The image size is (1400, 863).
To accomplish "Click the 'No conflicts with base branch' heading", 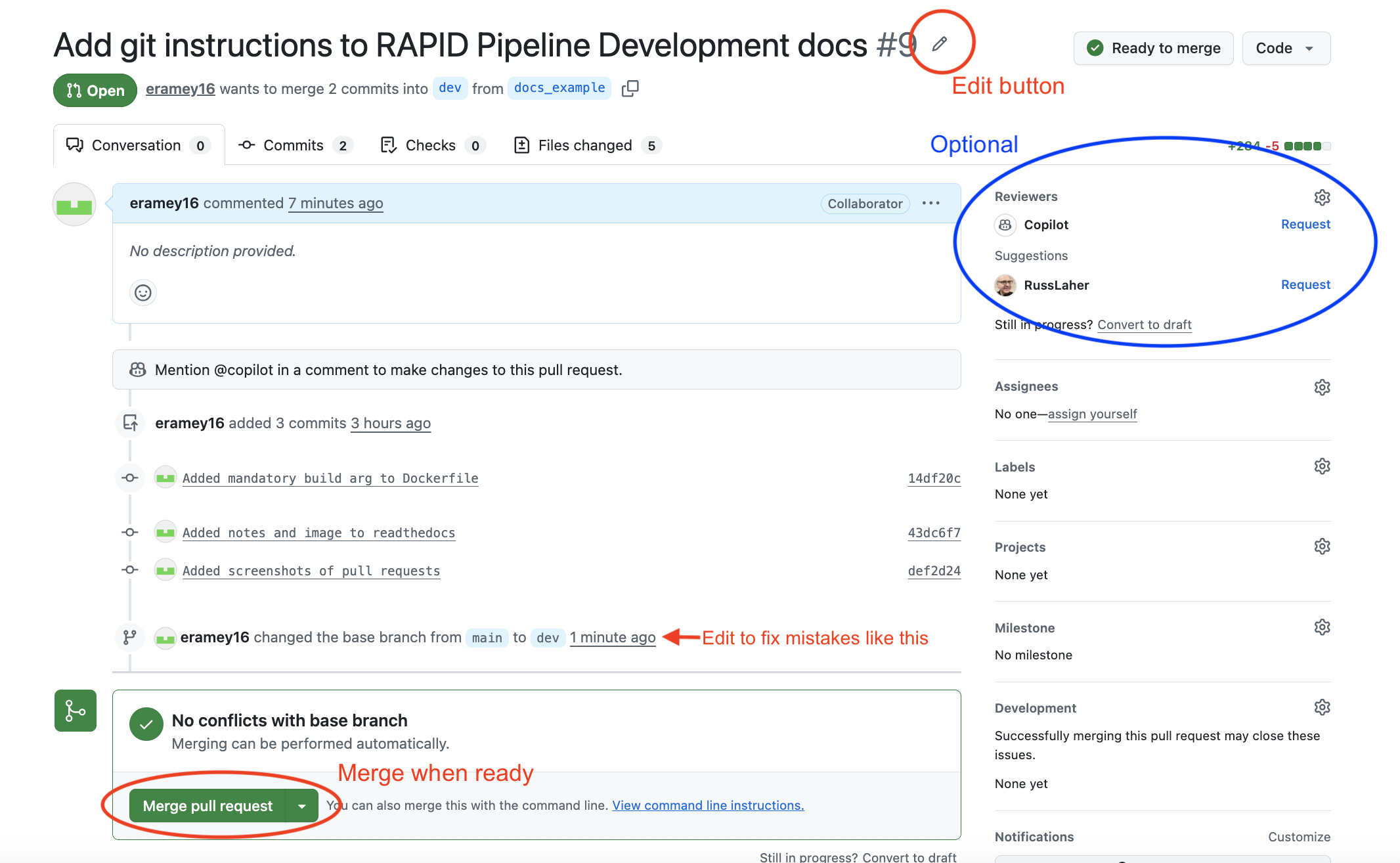I will 290,720.
